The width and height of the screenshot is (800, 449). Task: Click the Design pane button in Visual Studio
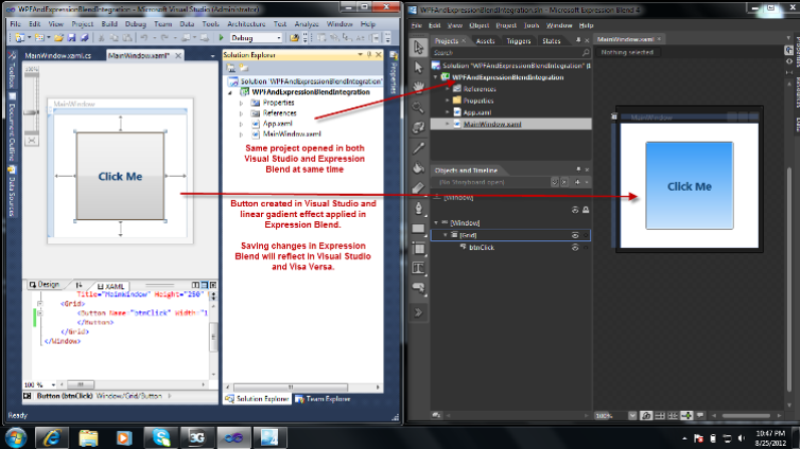coord(44,285)
